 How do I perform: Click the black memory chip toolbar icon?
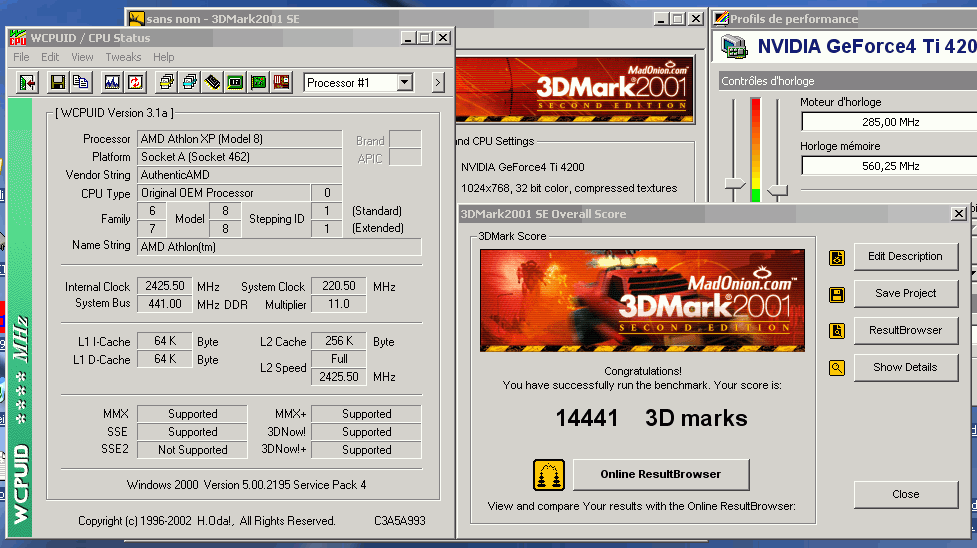pyautogui.click(x=212, y=82)
